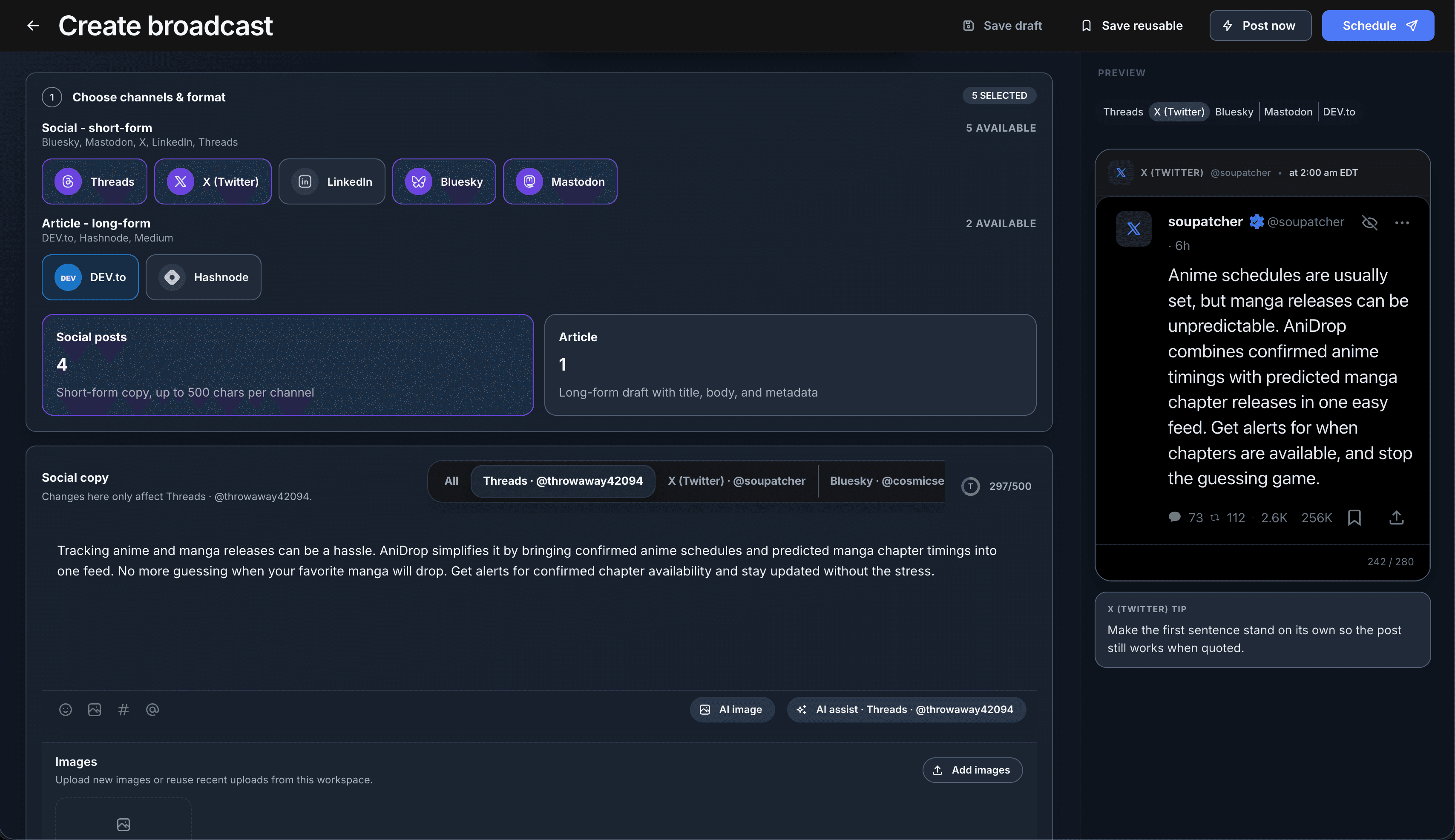Click Add images in the Images section
This screenshot has width=1455, height=840.
click(x=972, y=770)
